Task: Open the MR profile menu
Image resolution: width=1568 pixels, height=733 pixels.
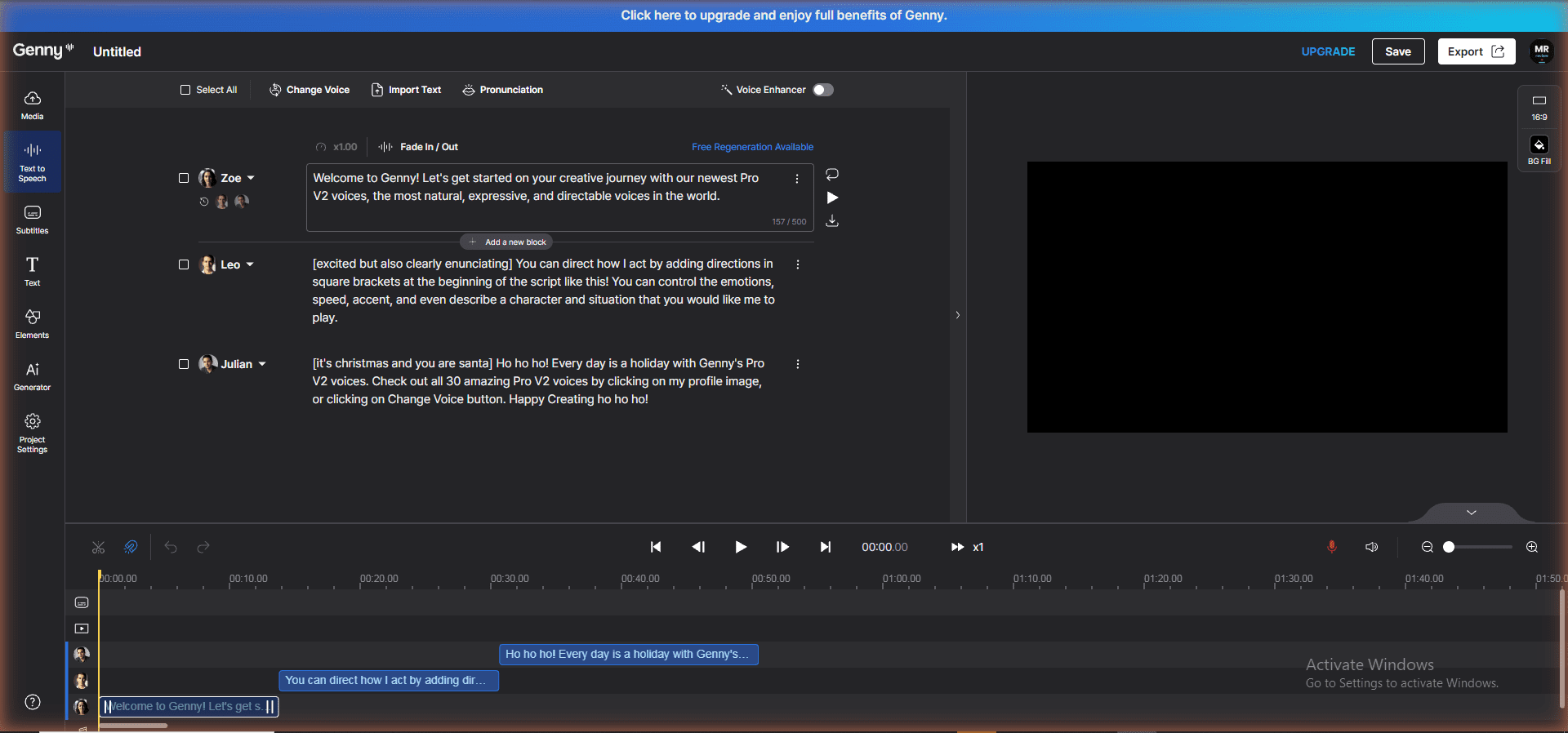Action: pos(1542,51)
